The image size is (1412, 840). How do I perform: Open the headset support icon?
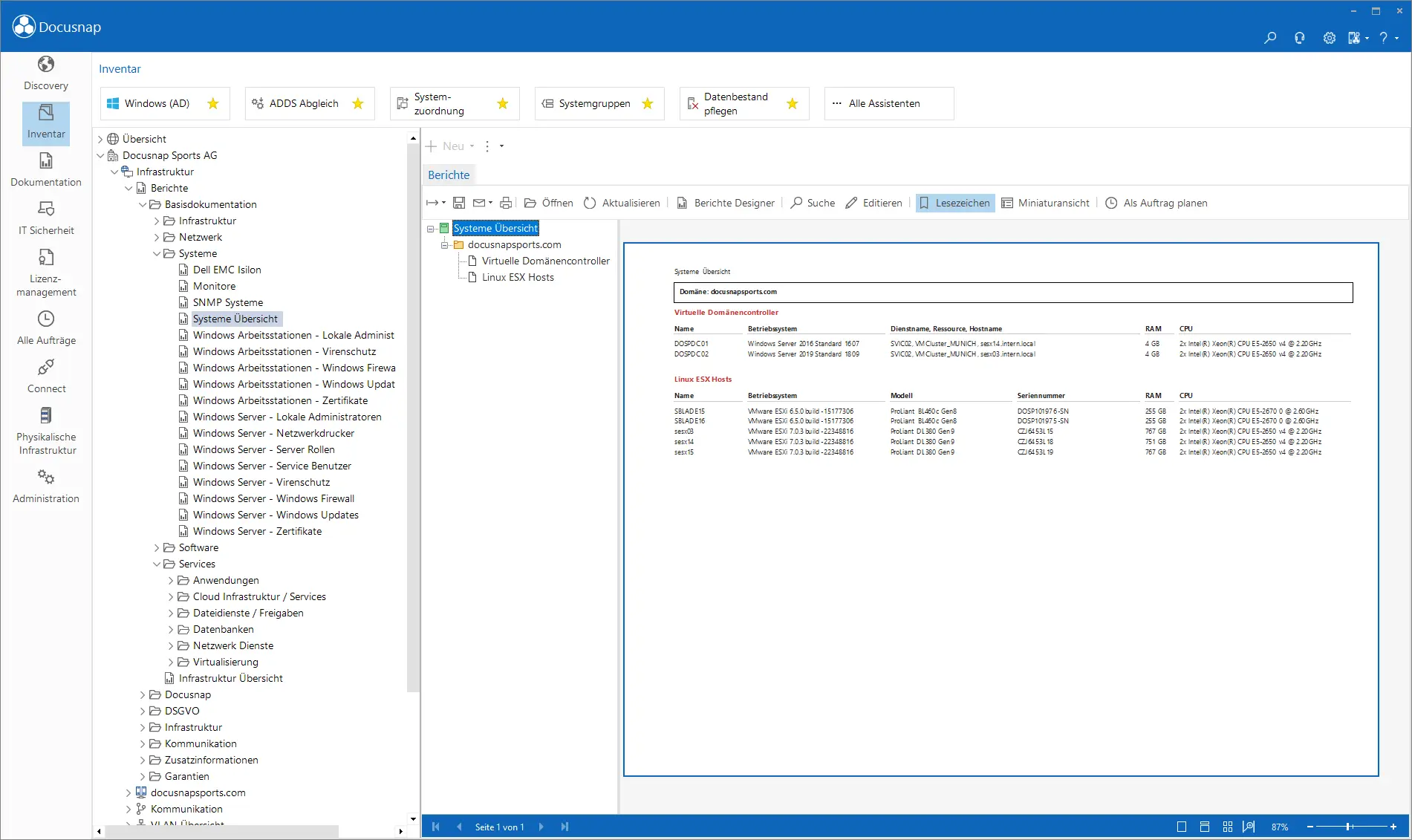(x=1300, y=38)
